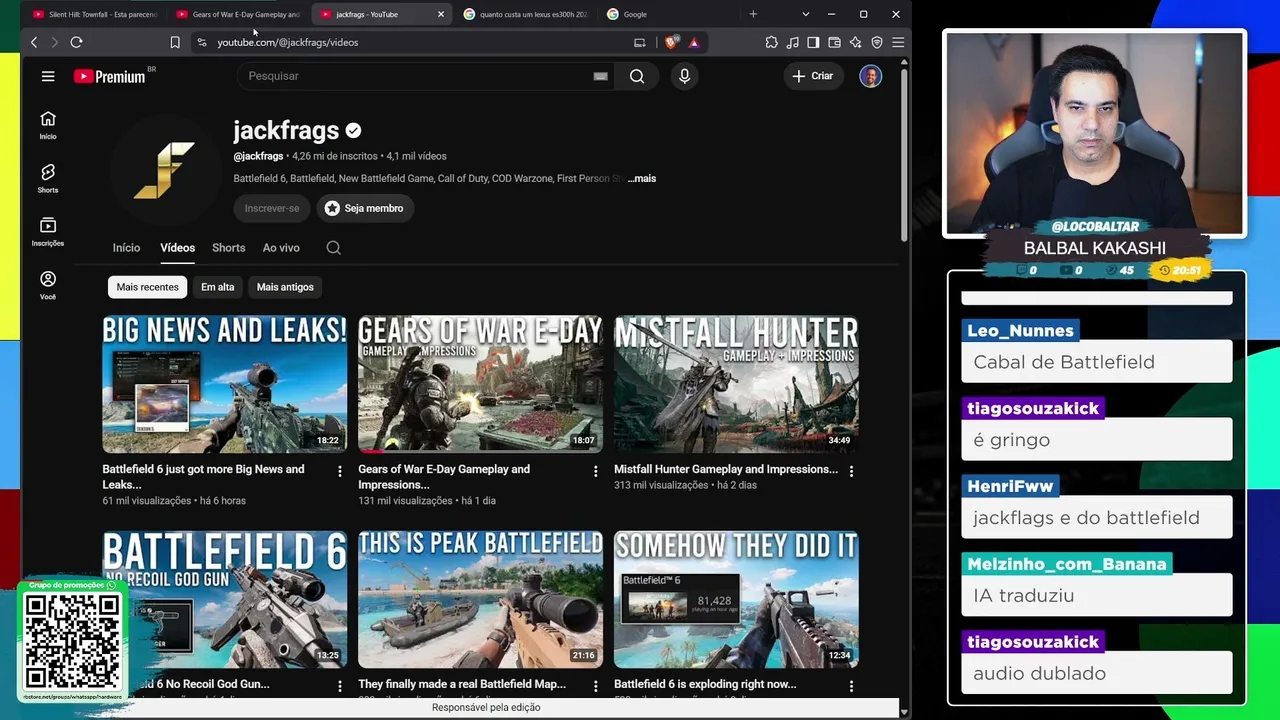
Task: Click the Criar button
Action: click(x=813, y=76)
